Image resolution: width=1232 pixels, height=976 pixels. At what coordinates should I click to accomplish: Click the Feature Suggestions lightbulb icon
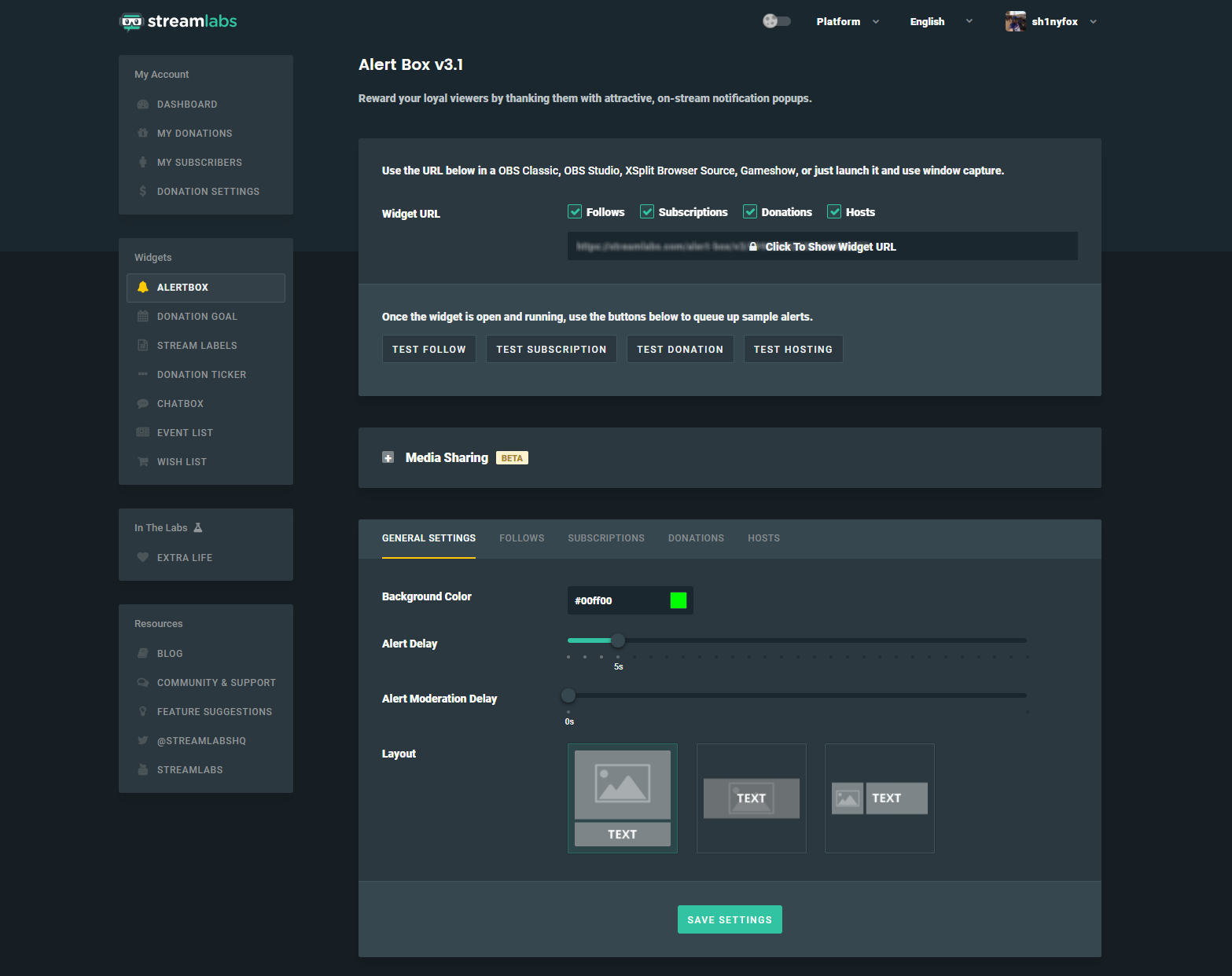[143, 712]
